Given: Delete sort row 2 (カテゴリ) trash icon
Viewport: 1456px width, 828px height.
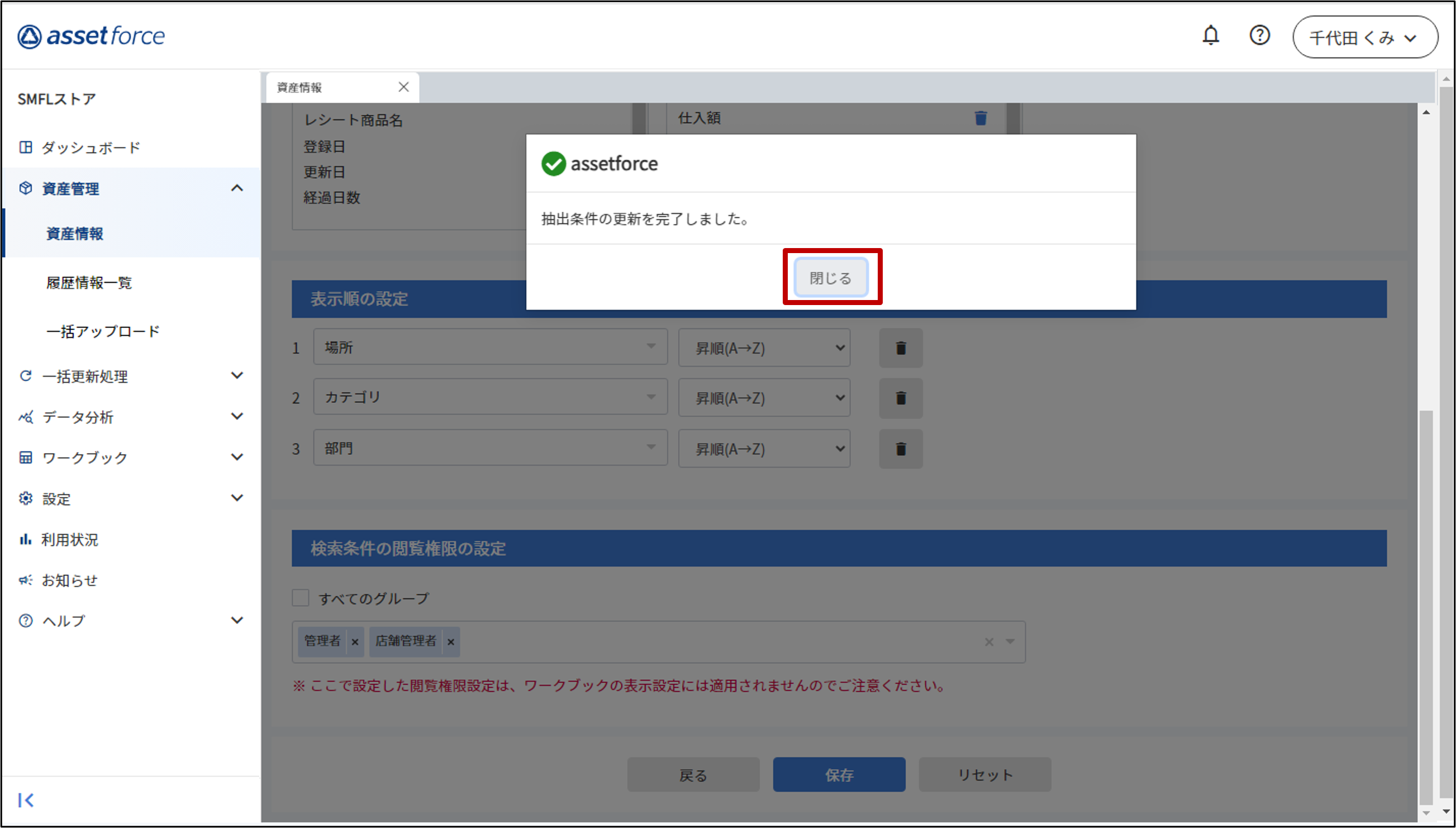Looking at the screenshot, I should point(901,398).
